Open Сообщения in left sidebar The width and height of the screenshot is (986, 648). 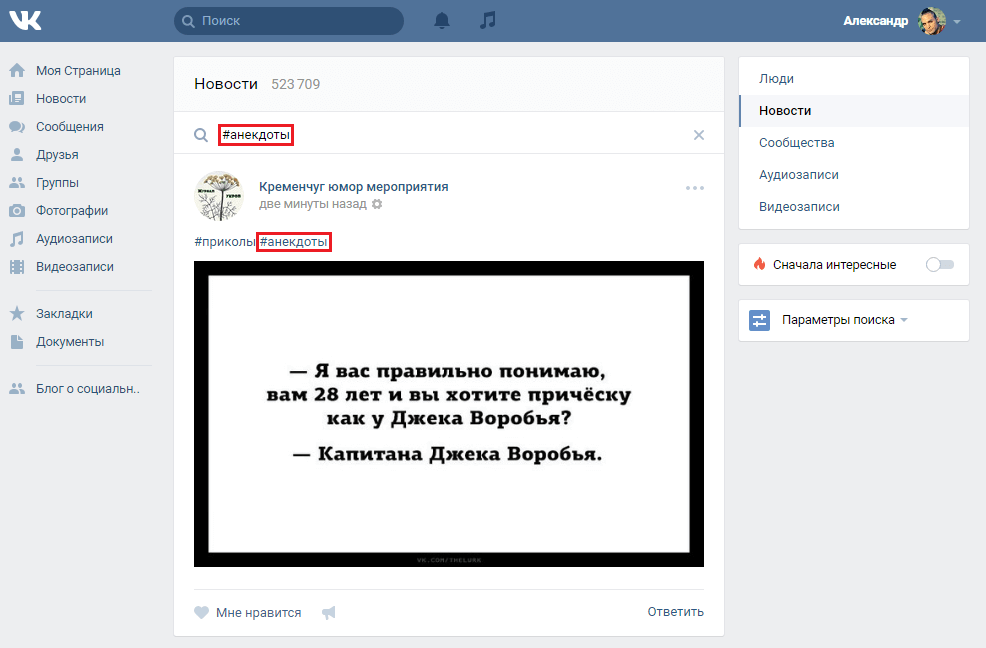click(69, 127)
